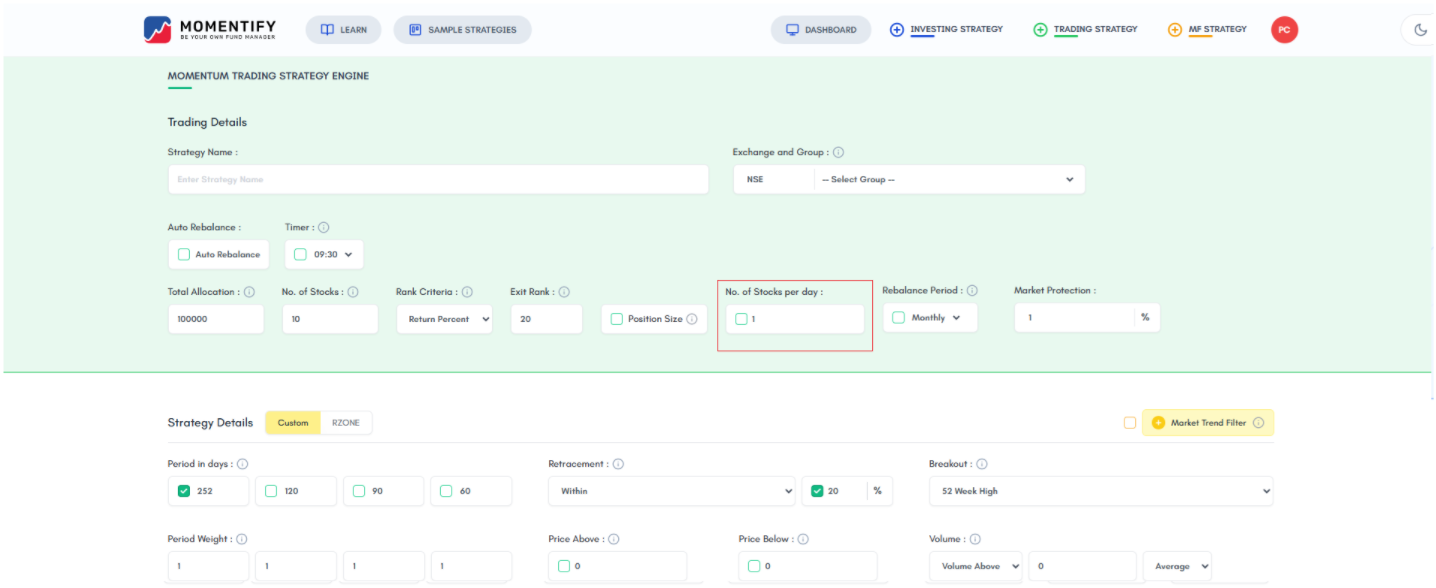
Task: Tick the No. of Stocks per day checkbox
Action: (741, 319)
